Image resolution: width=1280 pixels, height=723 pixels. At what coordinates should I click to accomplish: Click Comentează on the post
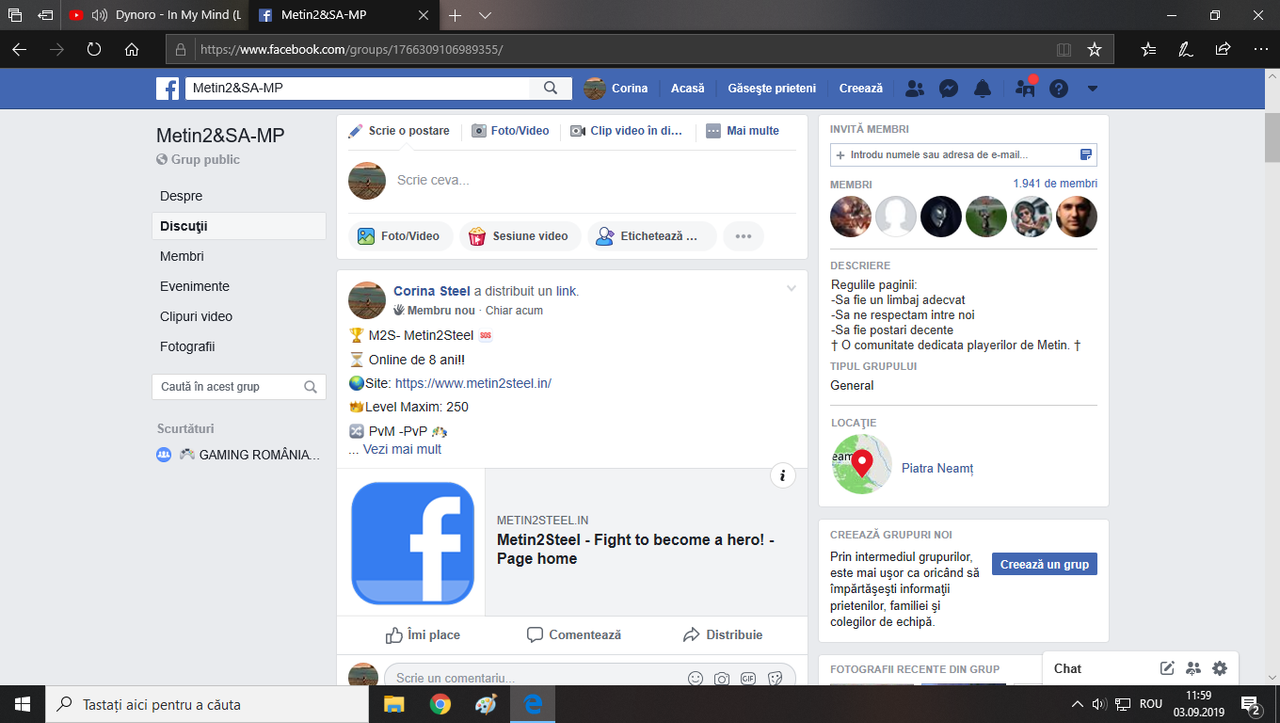coord(574,634)
